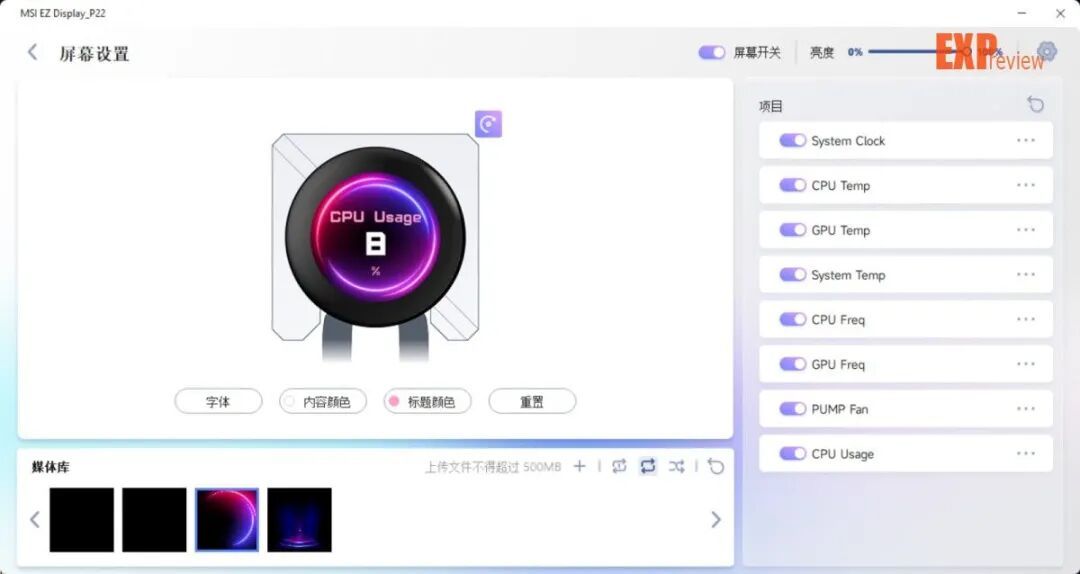Click the CPU Usage cooler screen preview
The height and width of the screenshot is (574, 1080).
click(375, 236)
